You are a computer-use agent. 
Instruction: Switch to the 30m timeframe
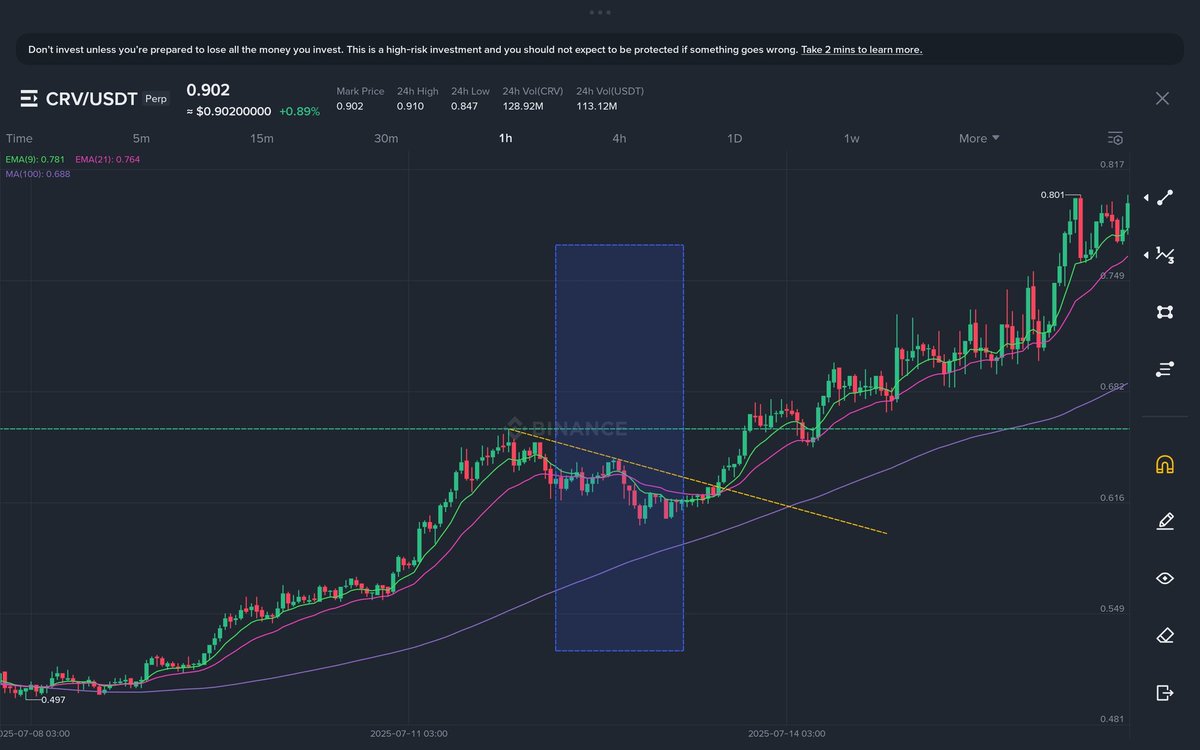click(x=386, y=138)
